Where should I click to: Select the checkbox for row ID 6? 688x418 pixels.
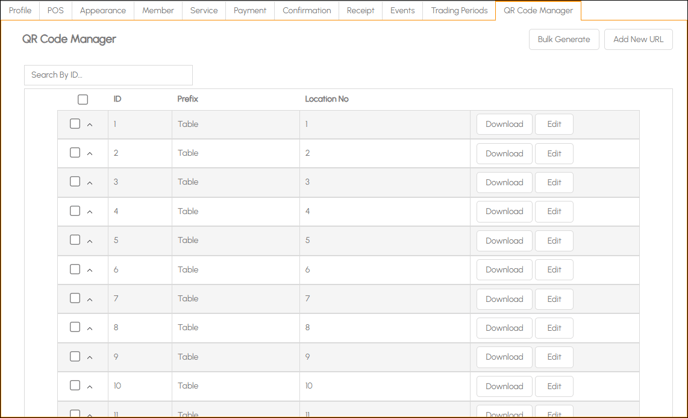click(x=75, y=269)
